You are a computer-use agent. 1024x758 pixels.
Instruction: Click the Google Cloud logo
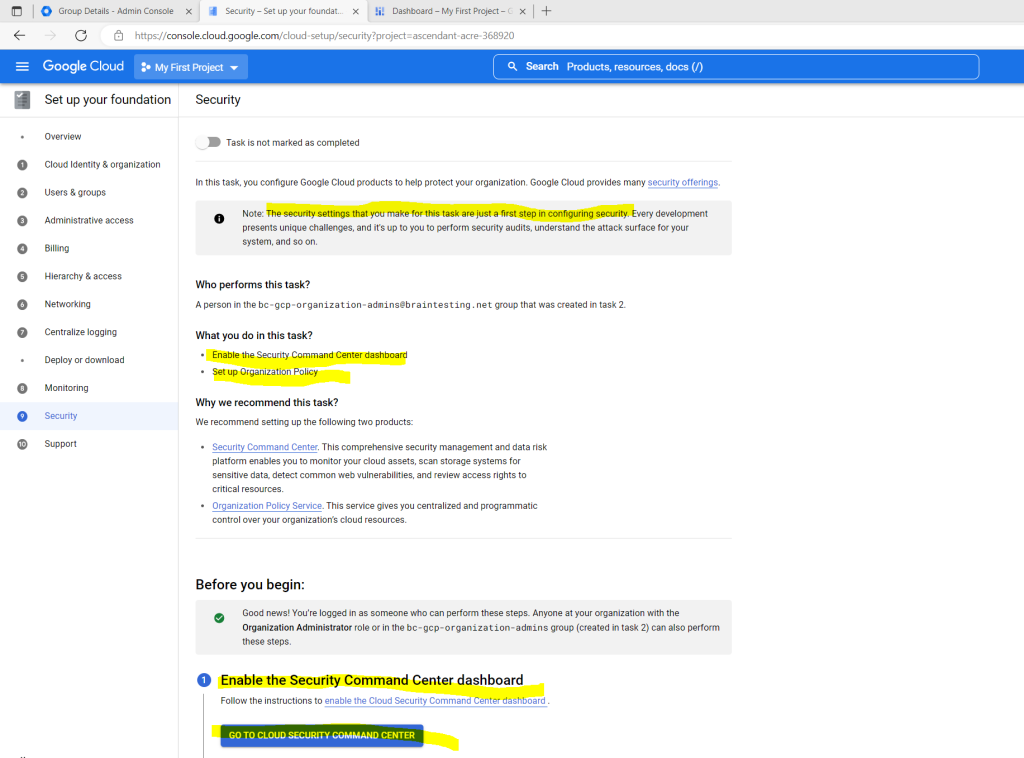click(83, 67)
